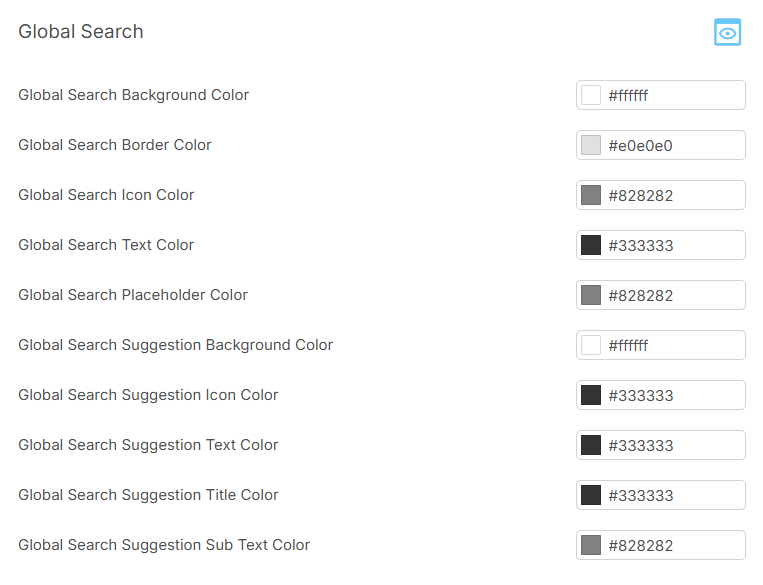Screen dimensions: 763x585
Task: Edit the Background Color hex value field
Action: [x=672, y=95]
